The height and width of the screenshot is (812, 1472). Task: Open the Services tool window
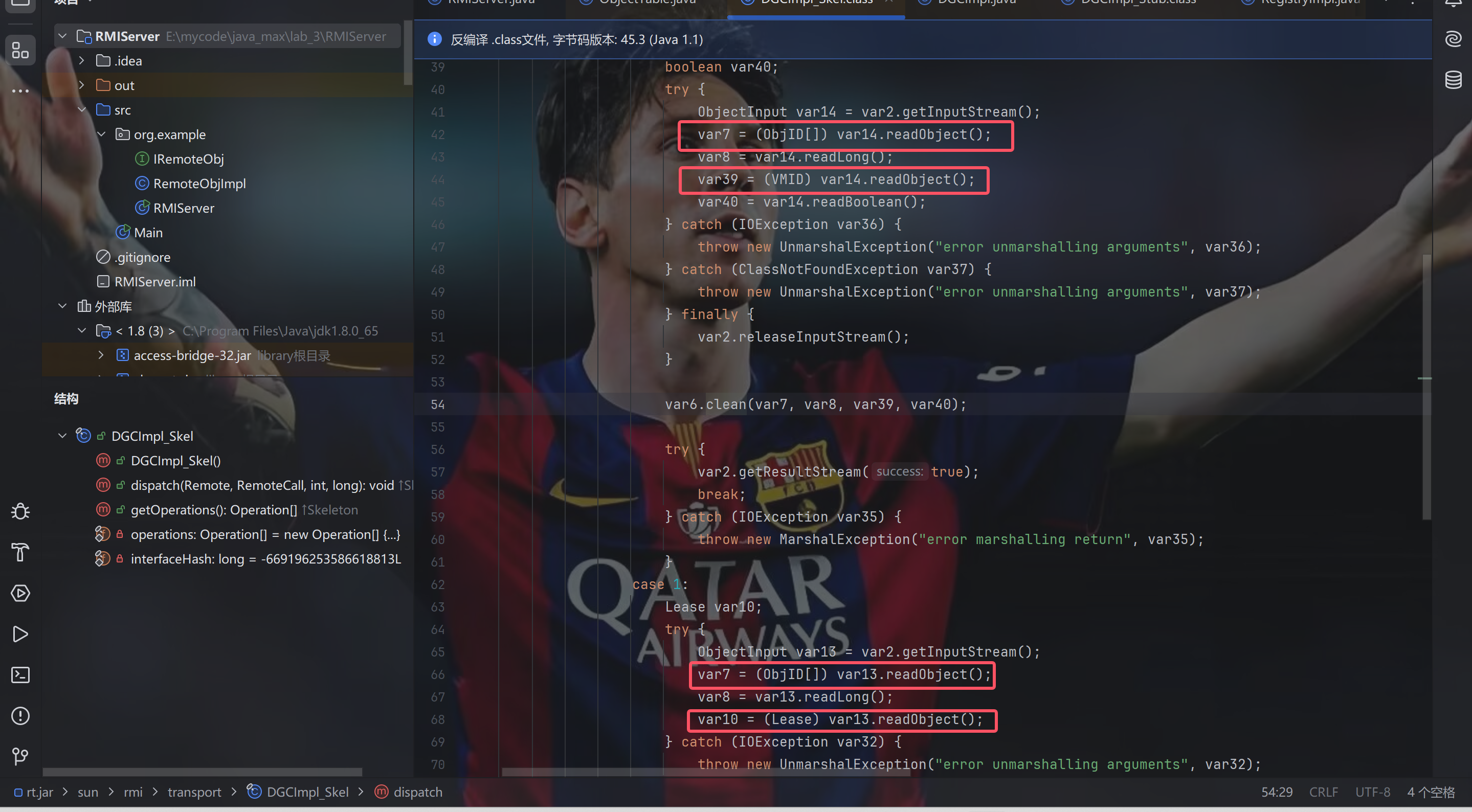(20, 593)
